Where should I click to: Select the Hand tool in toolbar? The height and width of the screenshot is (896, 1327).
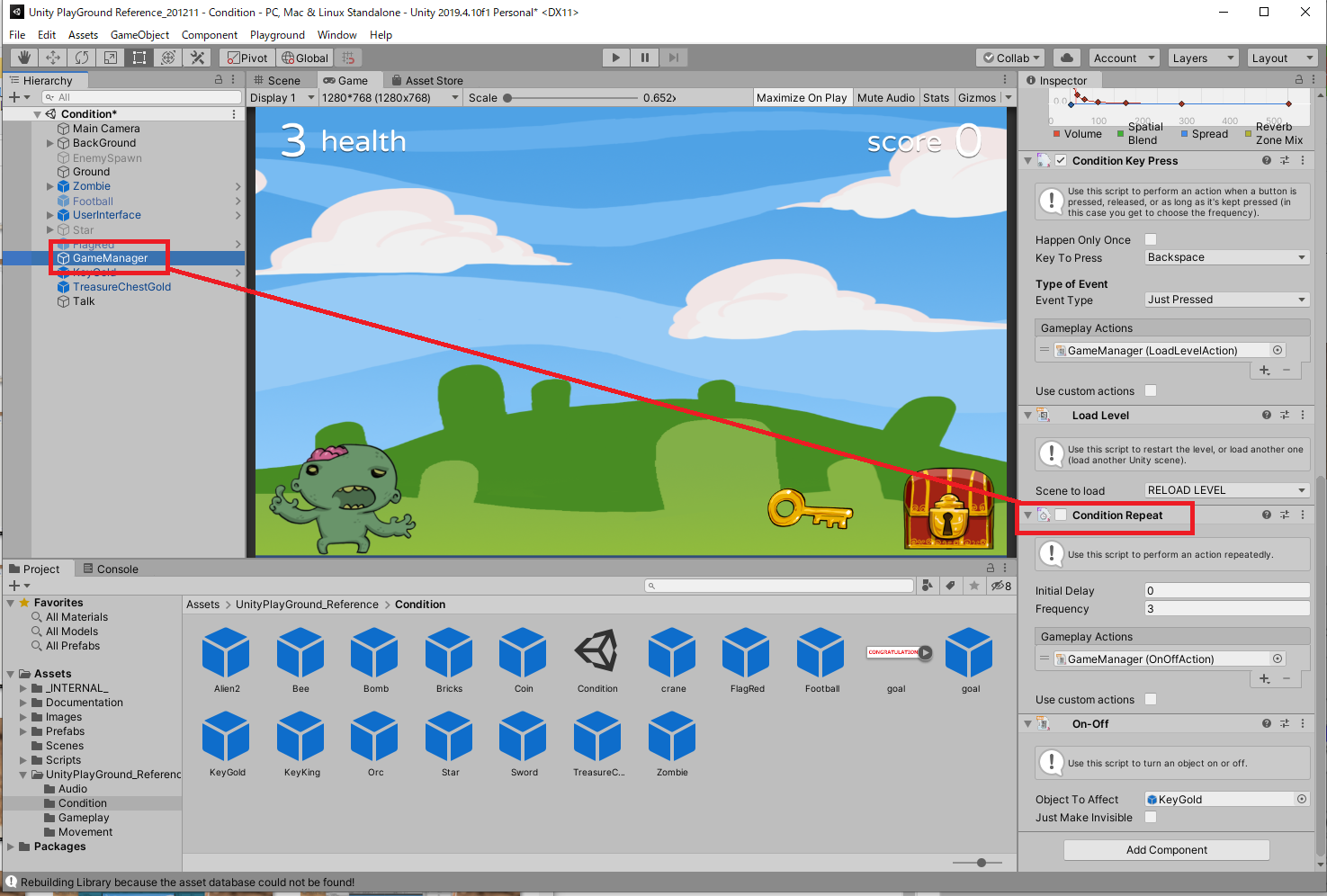[23, 58]
